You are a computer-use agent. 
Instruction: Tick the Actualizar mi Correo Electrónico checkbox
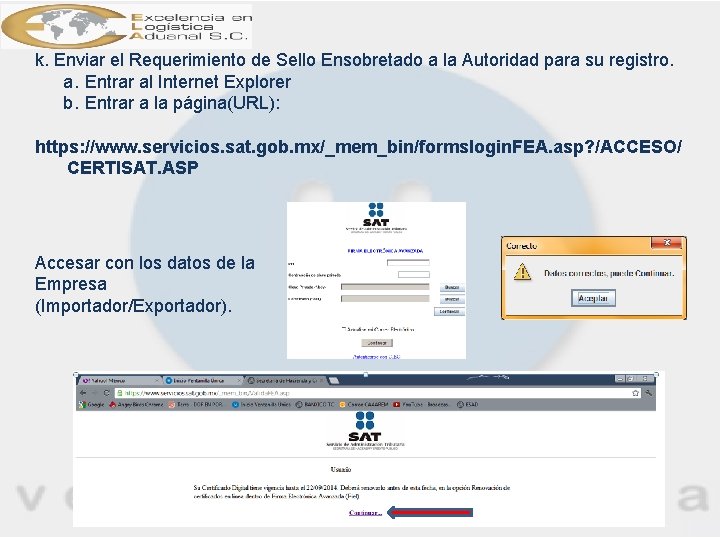click(343, 329)
